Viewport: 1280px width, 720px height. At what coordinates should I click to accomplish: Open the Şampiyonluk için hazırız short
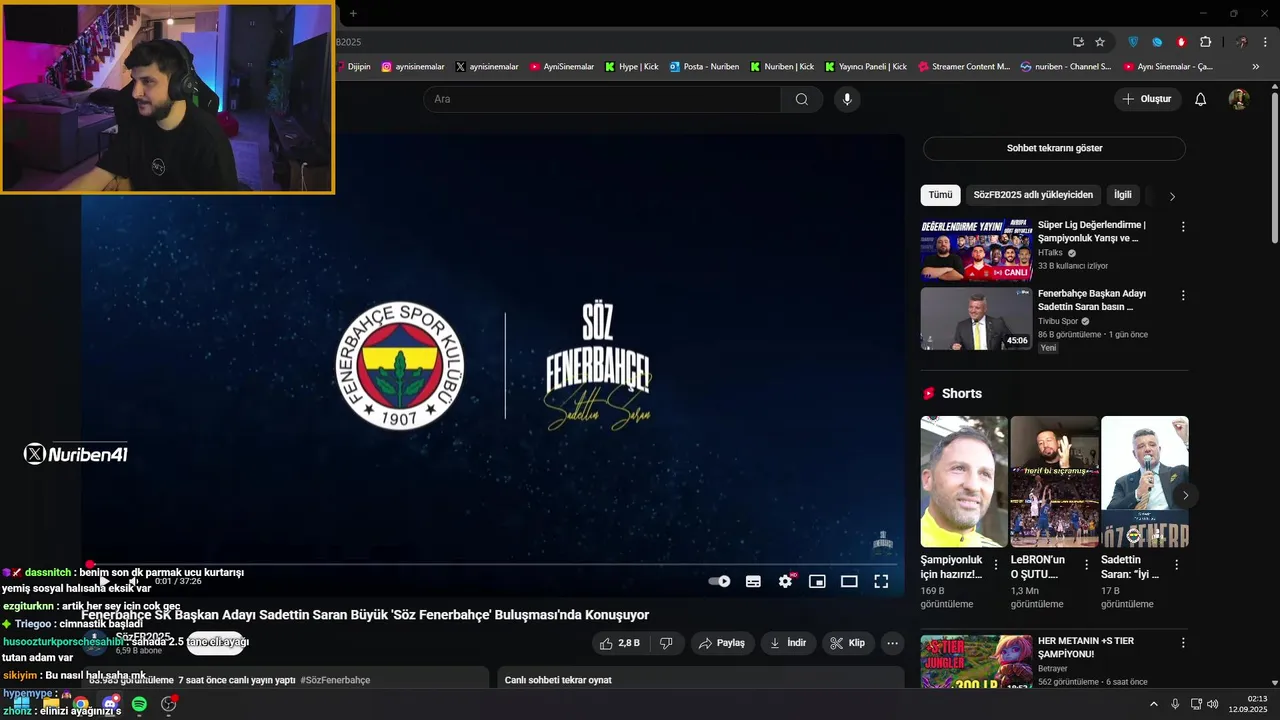[964, 481]
